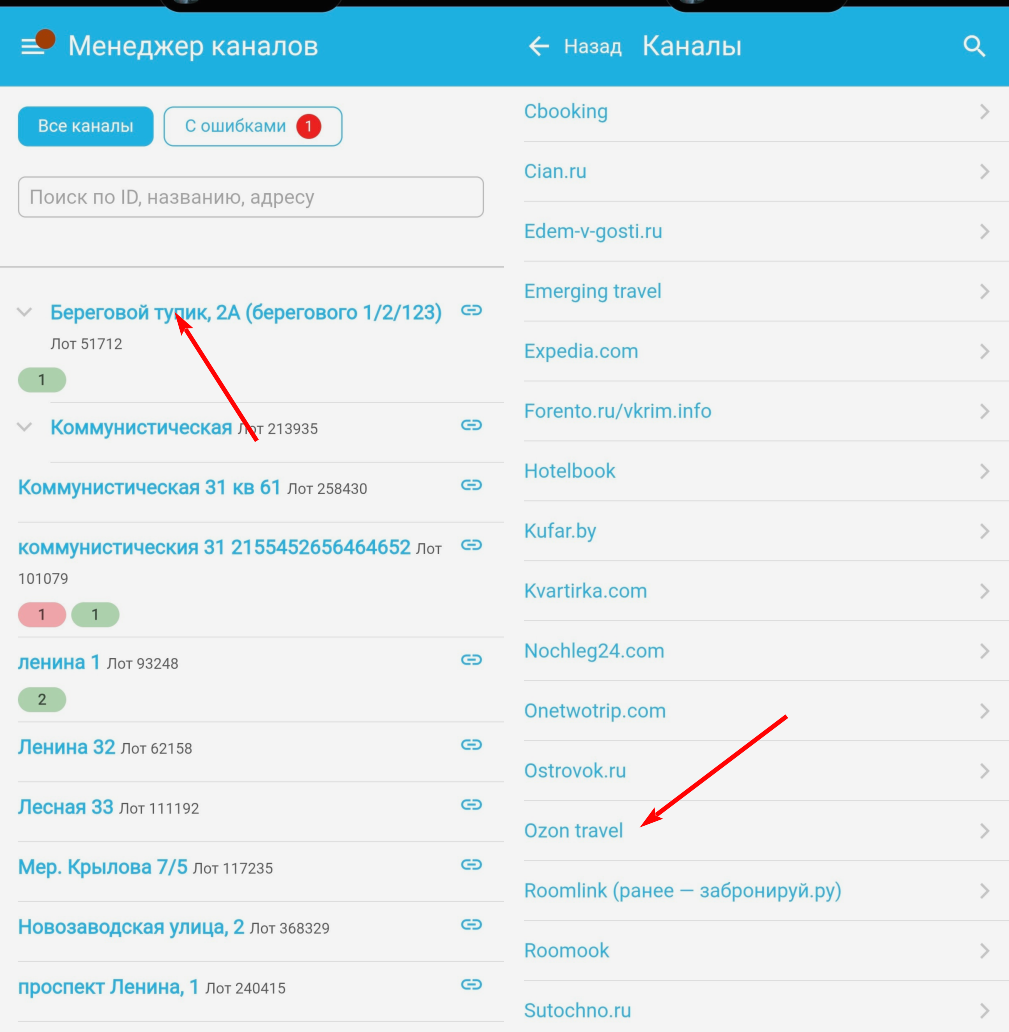Tap green badge 2 under ленина 1
This screenshot has height=1032, width=1009.
tap(41, 700)
